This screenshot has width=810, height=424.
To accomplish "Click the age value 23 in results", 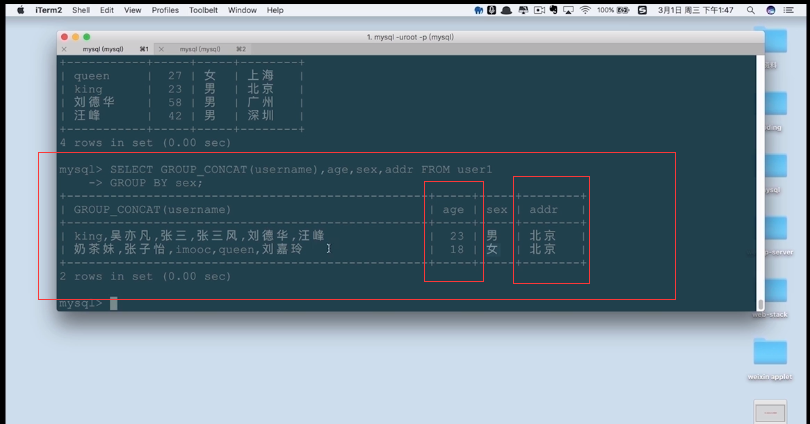I will tap(457, 236).
